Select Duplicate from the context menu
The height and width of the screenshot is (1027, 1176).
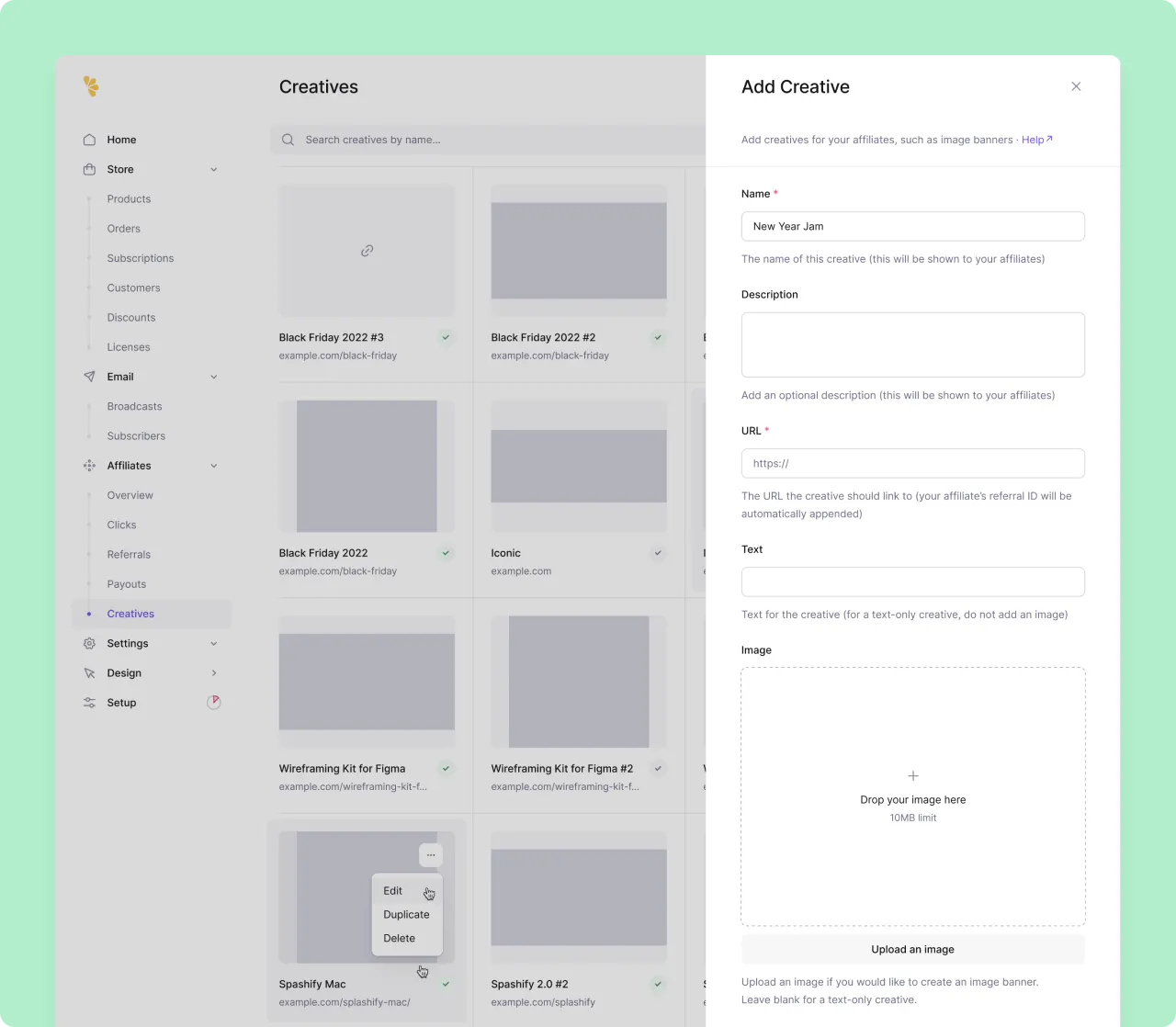click(x=406, y=915)
